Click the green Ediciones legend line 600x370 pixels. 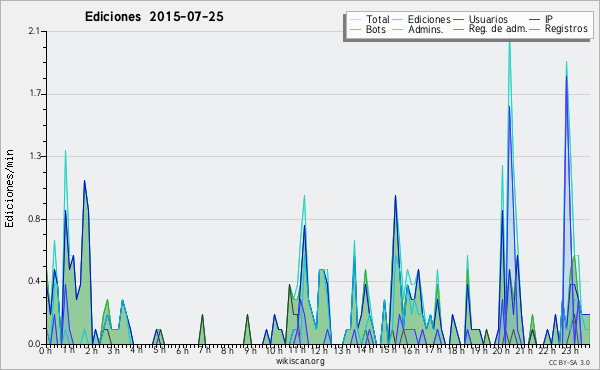pos(398,20)
